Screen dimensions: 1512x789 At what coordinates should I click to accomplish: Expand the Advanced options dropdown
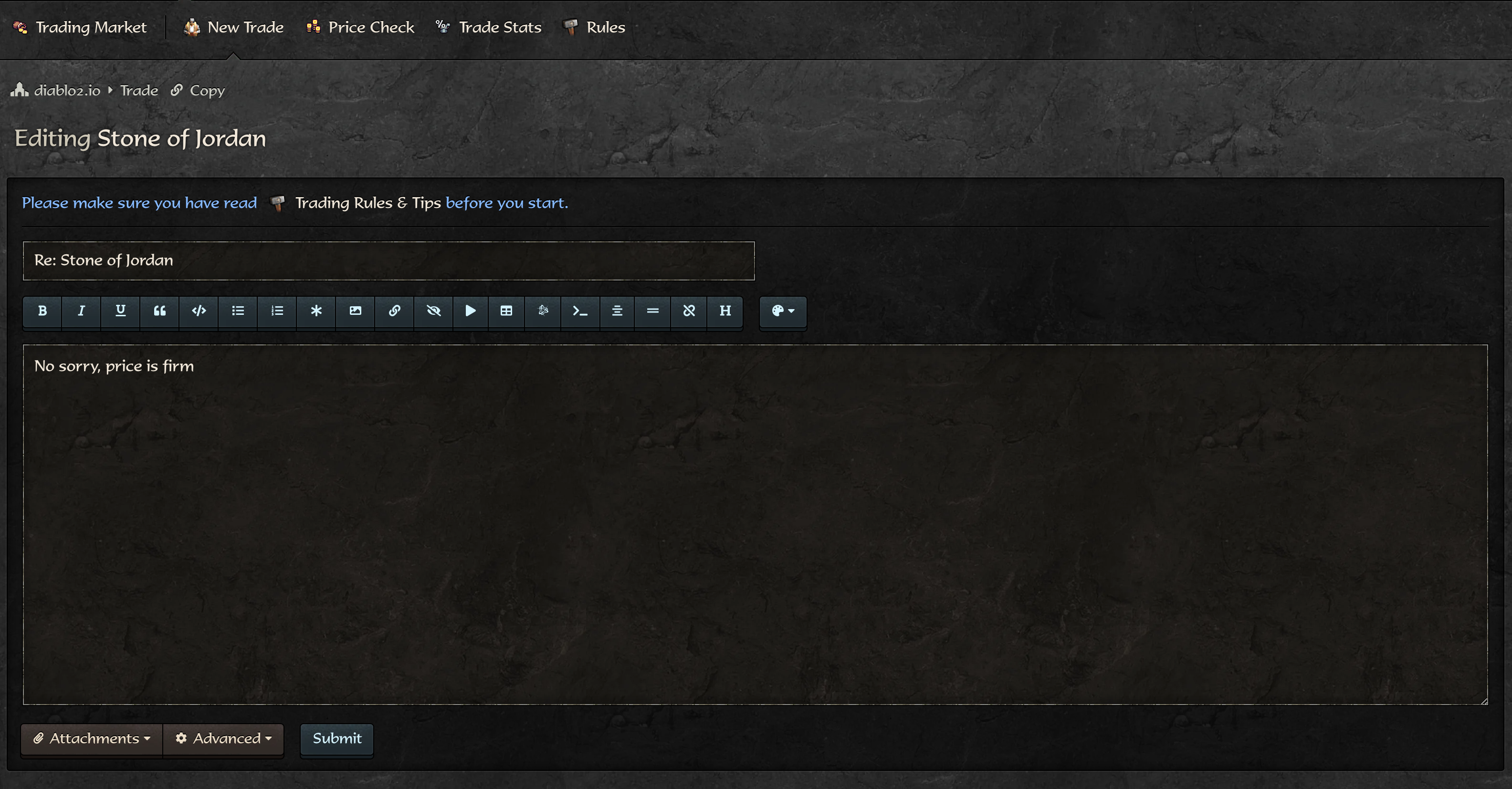[x=224, y=738]
